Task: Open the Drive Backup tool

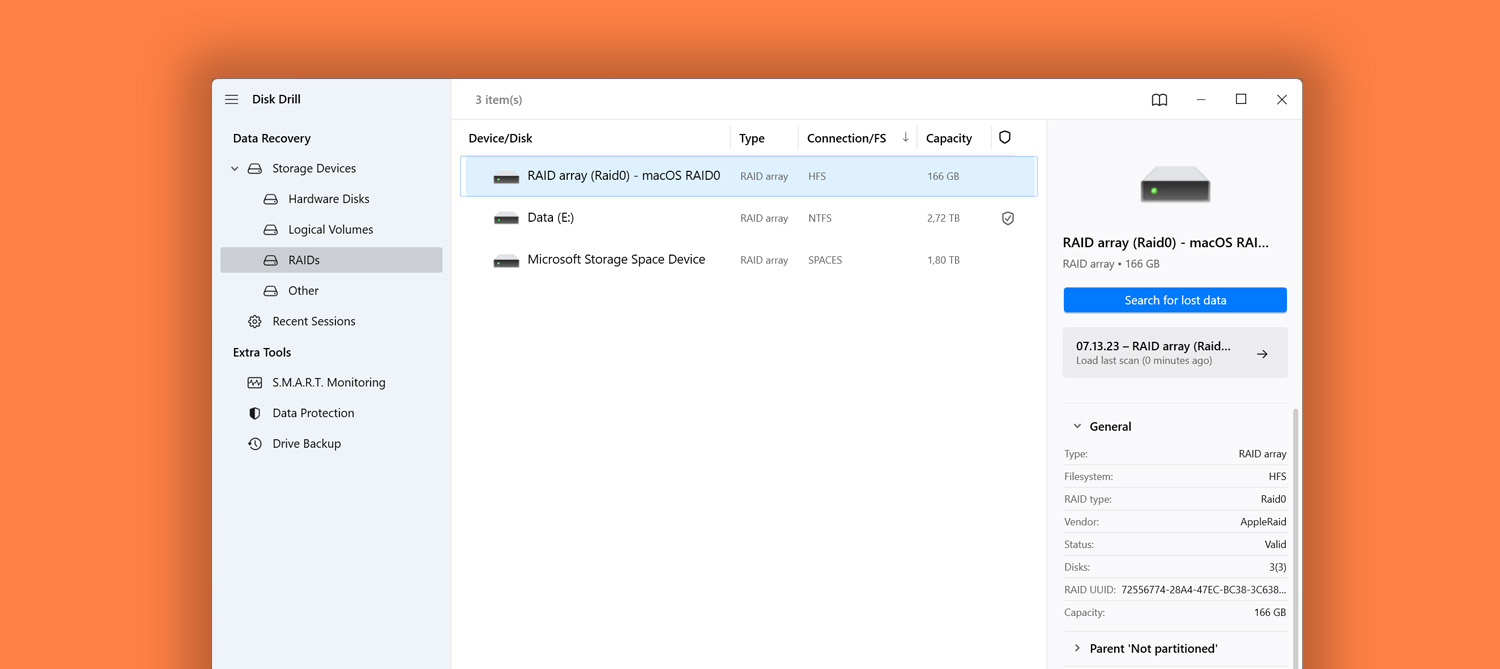Action: pyautogui.click(x=307, y=443)
